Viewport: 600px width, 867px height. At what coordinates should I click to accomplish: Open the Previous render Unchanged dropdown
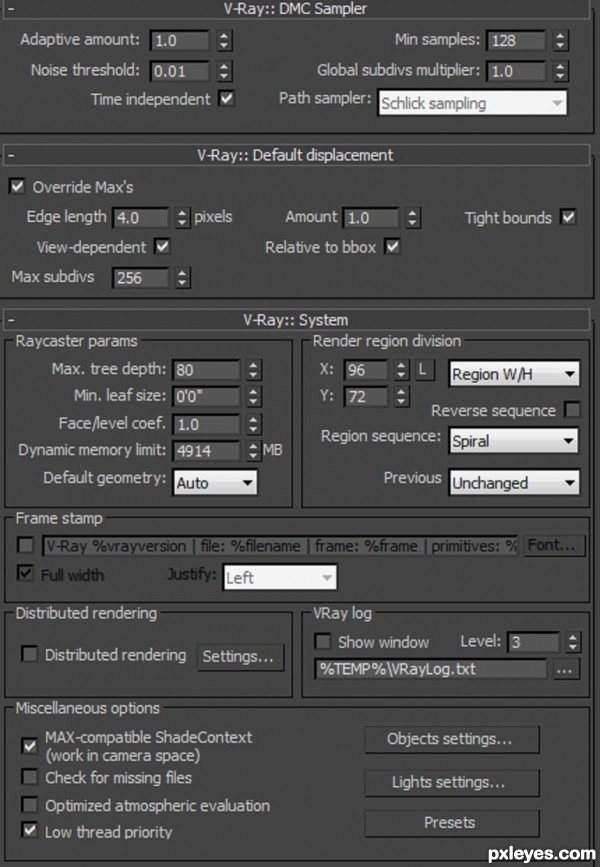514,483
